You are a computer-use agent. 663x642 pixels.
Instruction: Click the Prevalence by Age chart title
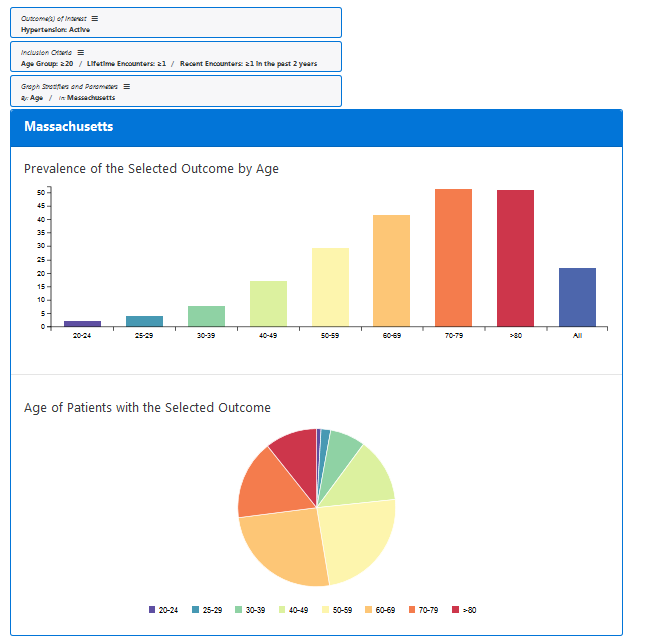tap(151, 169)
